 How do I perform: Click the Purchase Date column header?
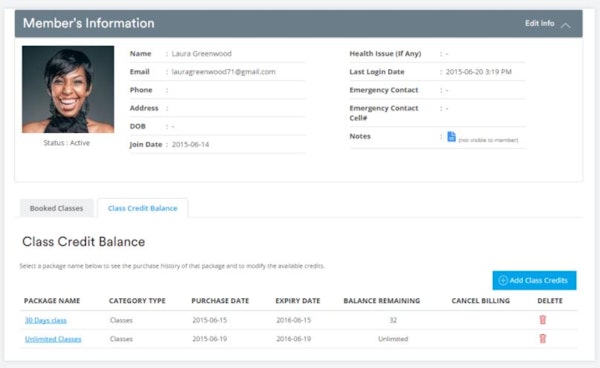220,301
